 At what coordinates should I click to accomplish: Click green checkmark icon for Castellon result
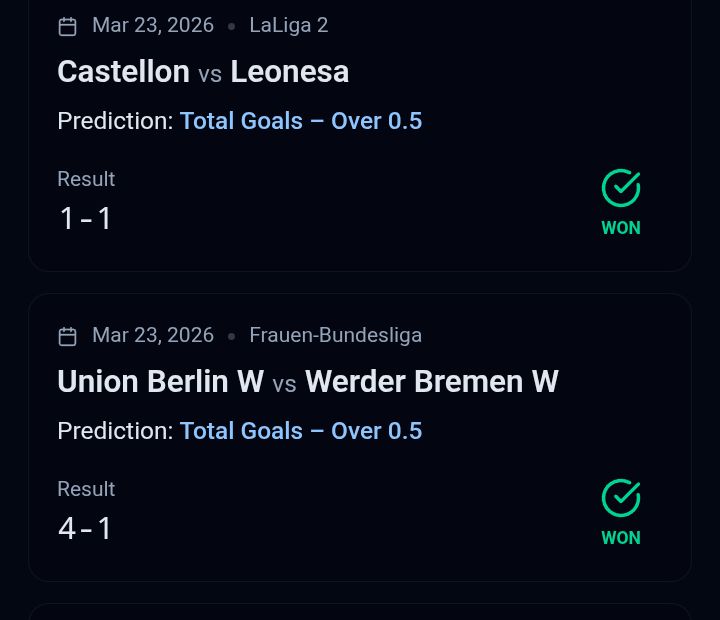(621, 188)
